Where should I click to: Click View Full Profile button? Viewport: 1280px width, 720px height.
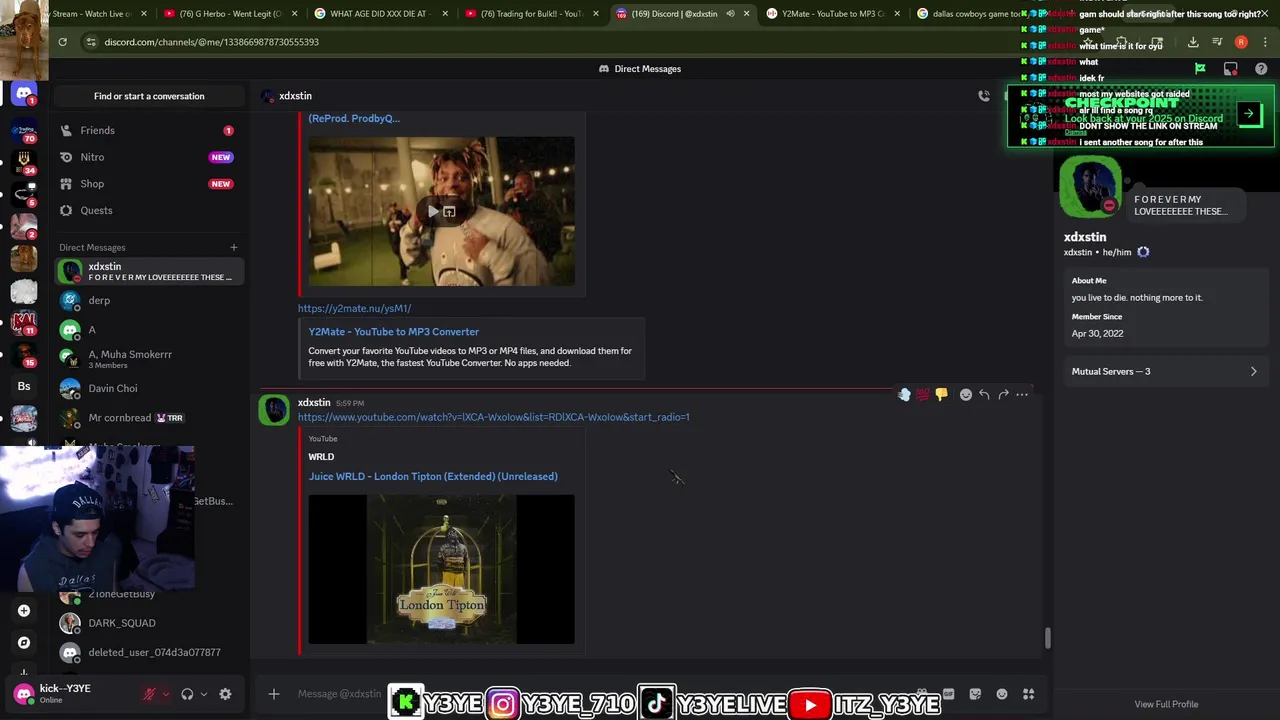click(x=1166, y=704)
